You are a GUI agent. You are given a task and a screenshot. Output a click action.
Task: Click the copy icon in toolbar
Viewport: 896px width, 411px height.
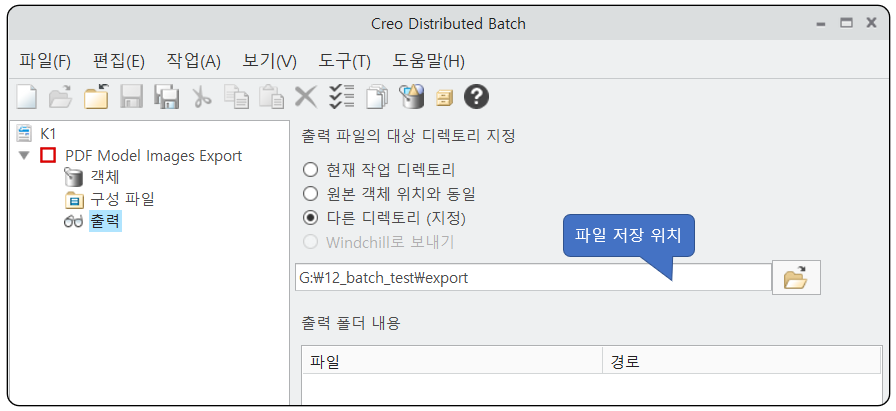point(236,97)
